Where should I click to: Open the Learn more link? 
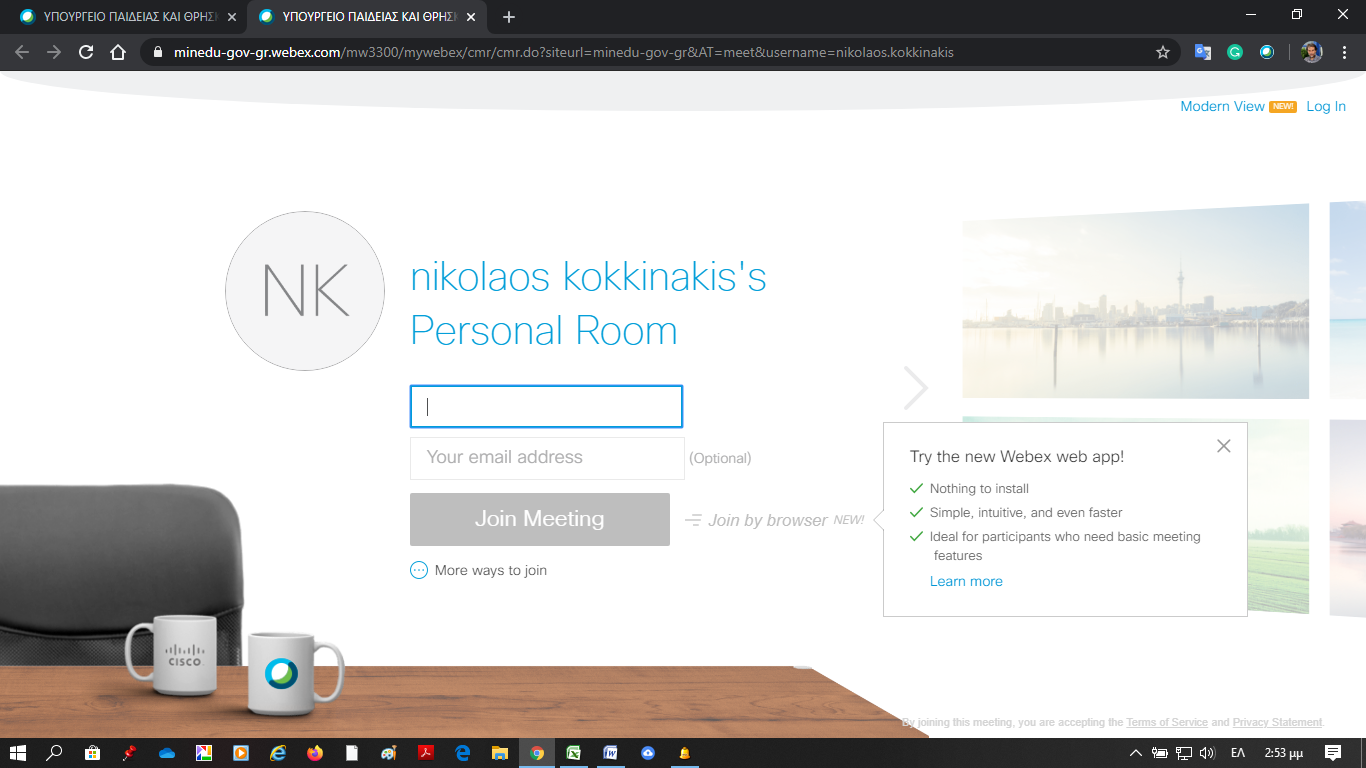tap(966, 581)
